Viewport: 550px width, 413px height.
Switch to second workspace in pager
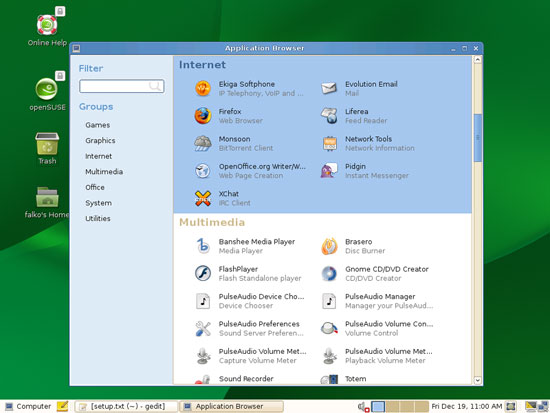click(393, 407)
